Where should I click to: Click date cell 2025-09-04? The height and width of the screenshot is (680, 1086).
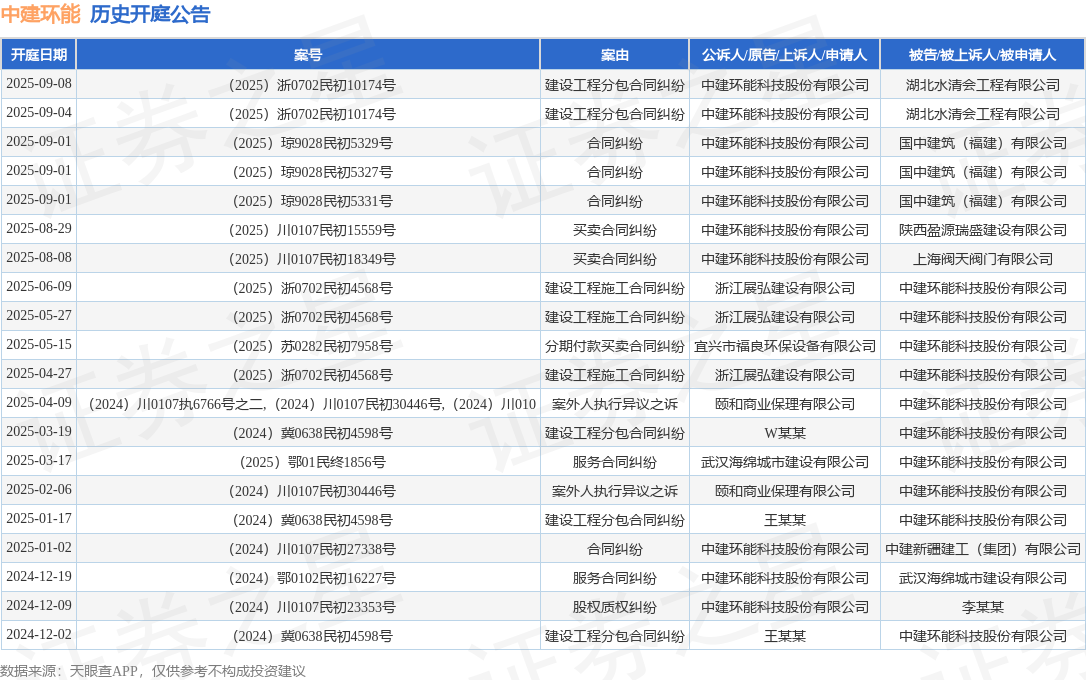pos(39,113)
